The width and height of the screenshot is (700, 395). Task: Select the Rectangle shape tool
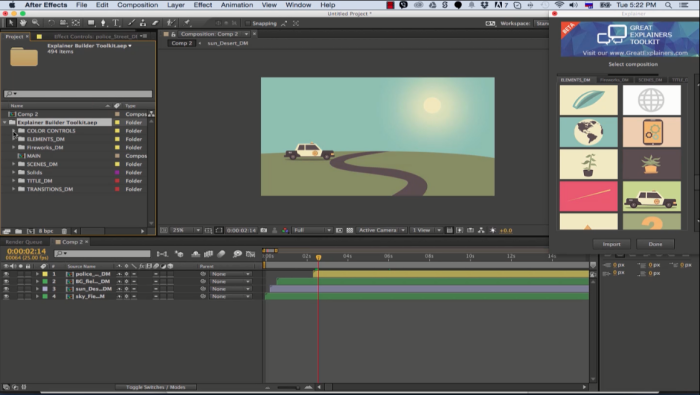(x=91, y=23)
